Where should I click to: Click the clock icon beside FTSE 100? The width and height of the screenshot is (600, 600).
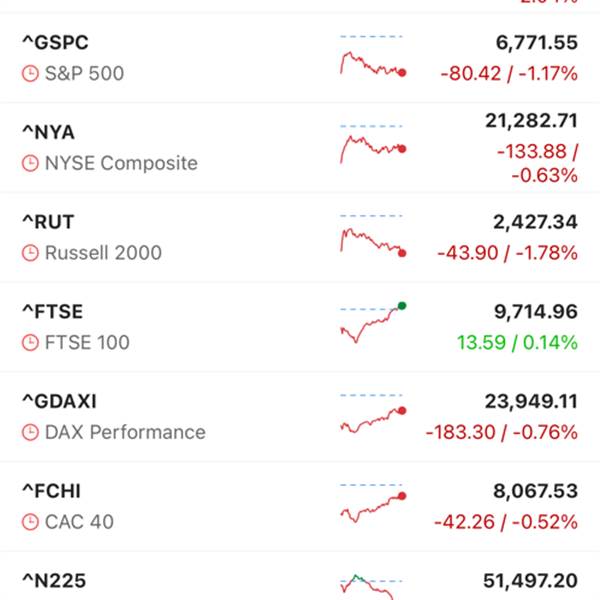click(29, 343)
